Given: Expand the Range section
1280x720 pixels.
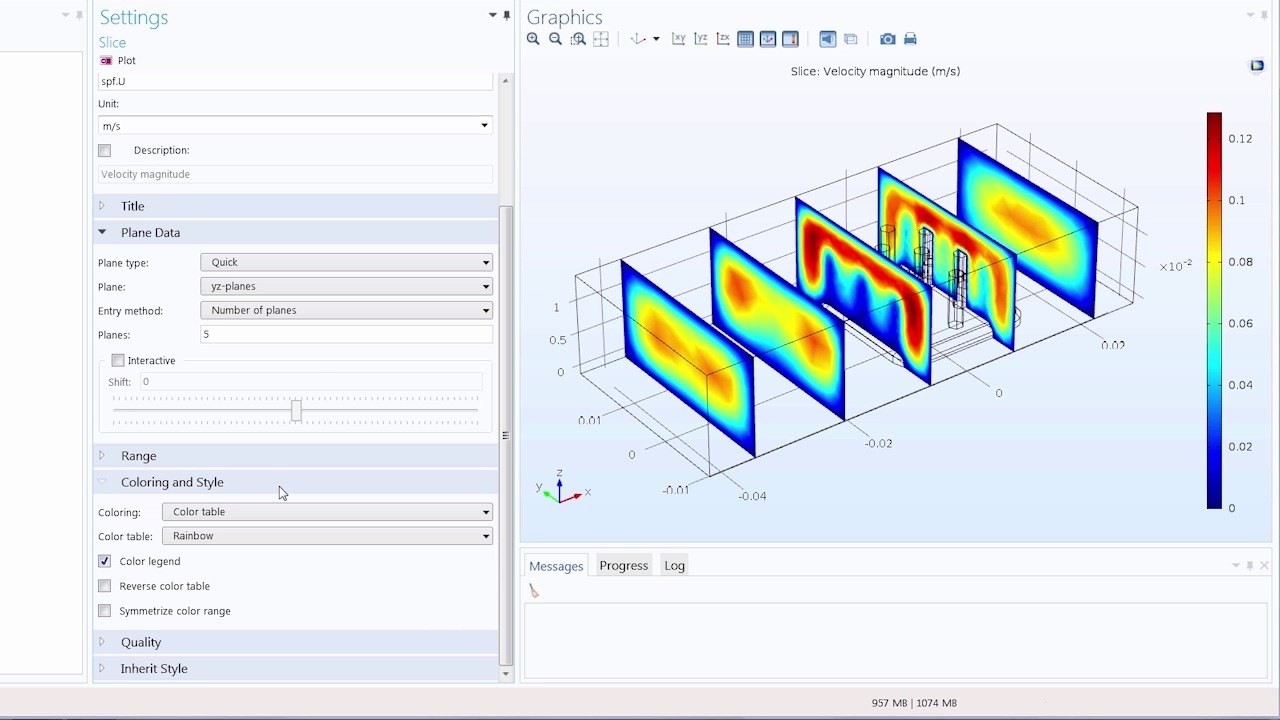Looking at the screenshot, I should 138,456.
